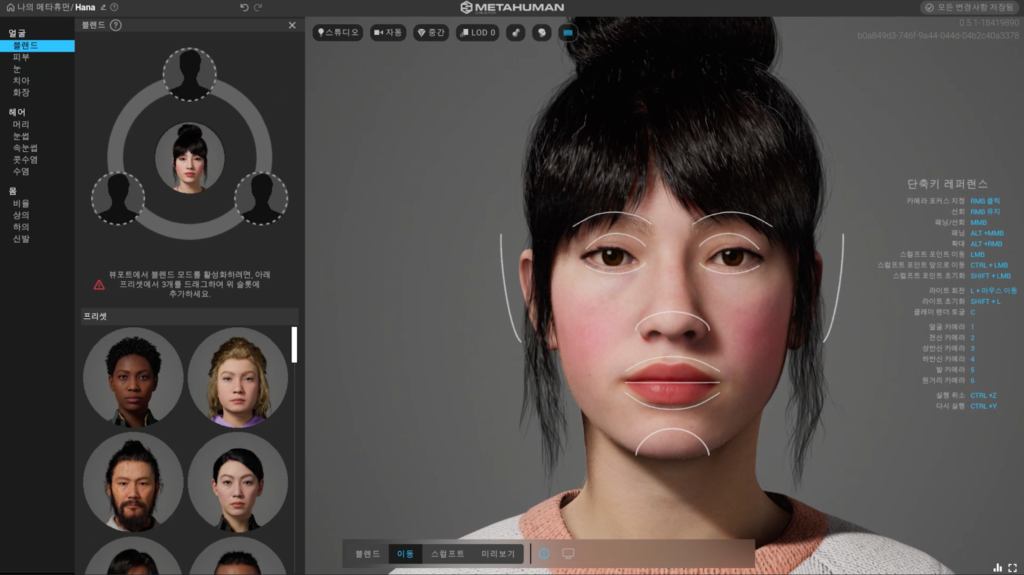The height and width of the screenshot is (575, 1024).
Task: Click the red warning triangle icon
Action: [x=99, y=284]
